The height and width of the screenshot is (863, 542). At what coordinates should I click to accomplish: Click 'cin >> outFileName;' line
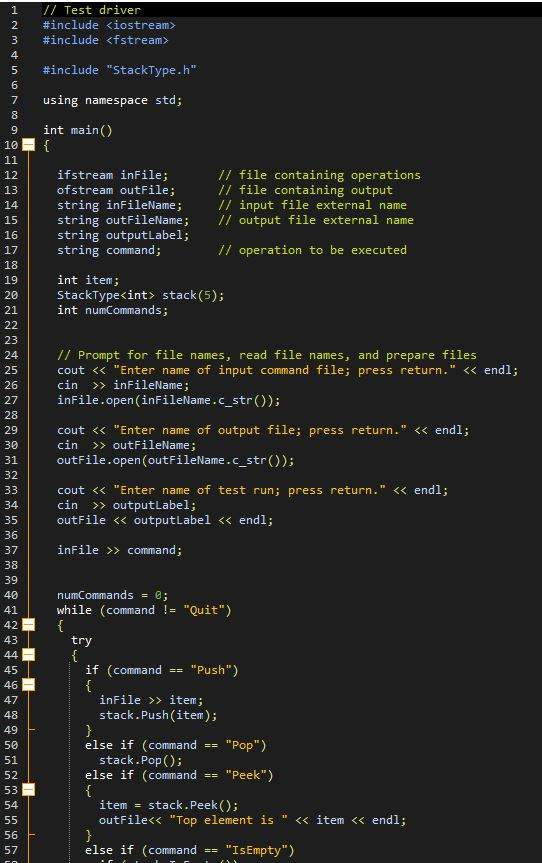[127, 445]
